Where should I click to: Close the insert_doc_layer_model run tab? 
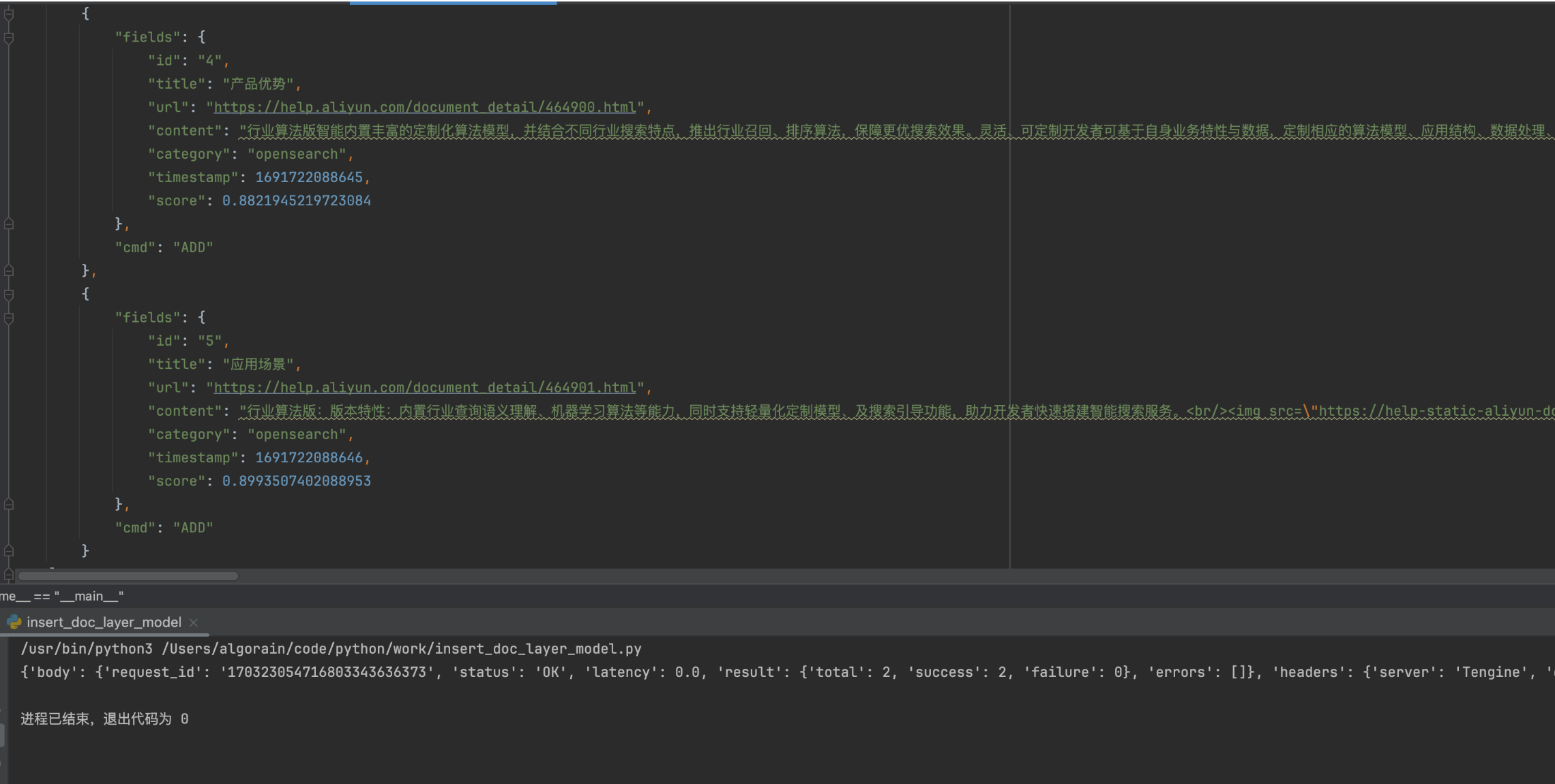tap(194, 622)
